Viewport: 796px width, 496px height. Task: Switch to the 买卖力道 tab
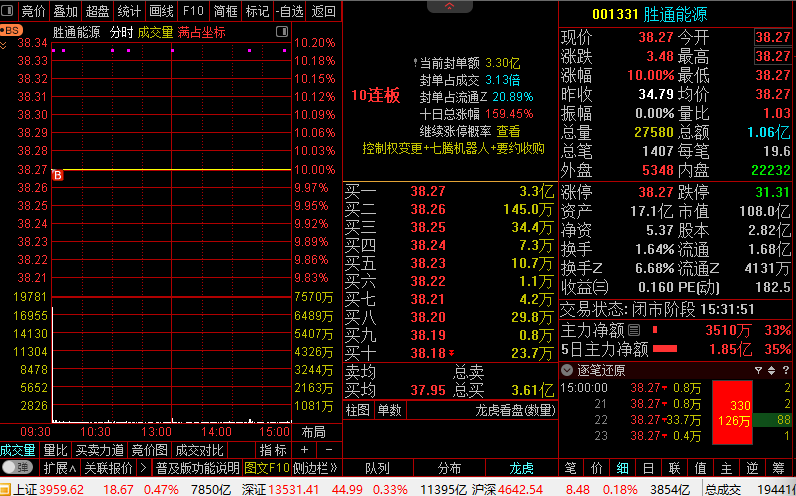pos(100,450)
